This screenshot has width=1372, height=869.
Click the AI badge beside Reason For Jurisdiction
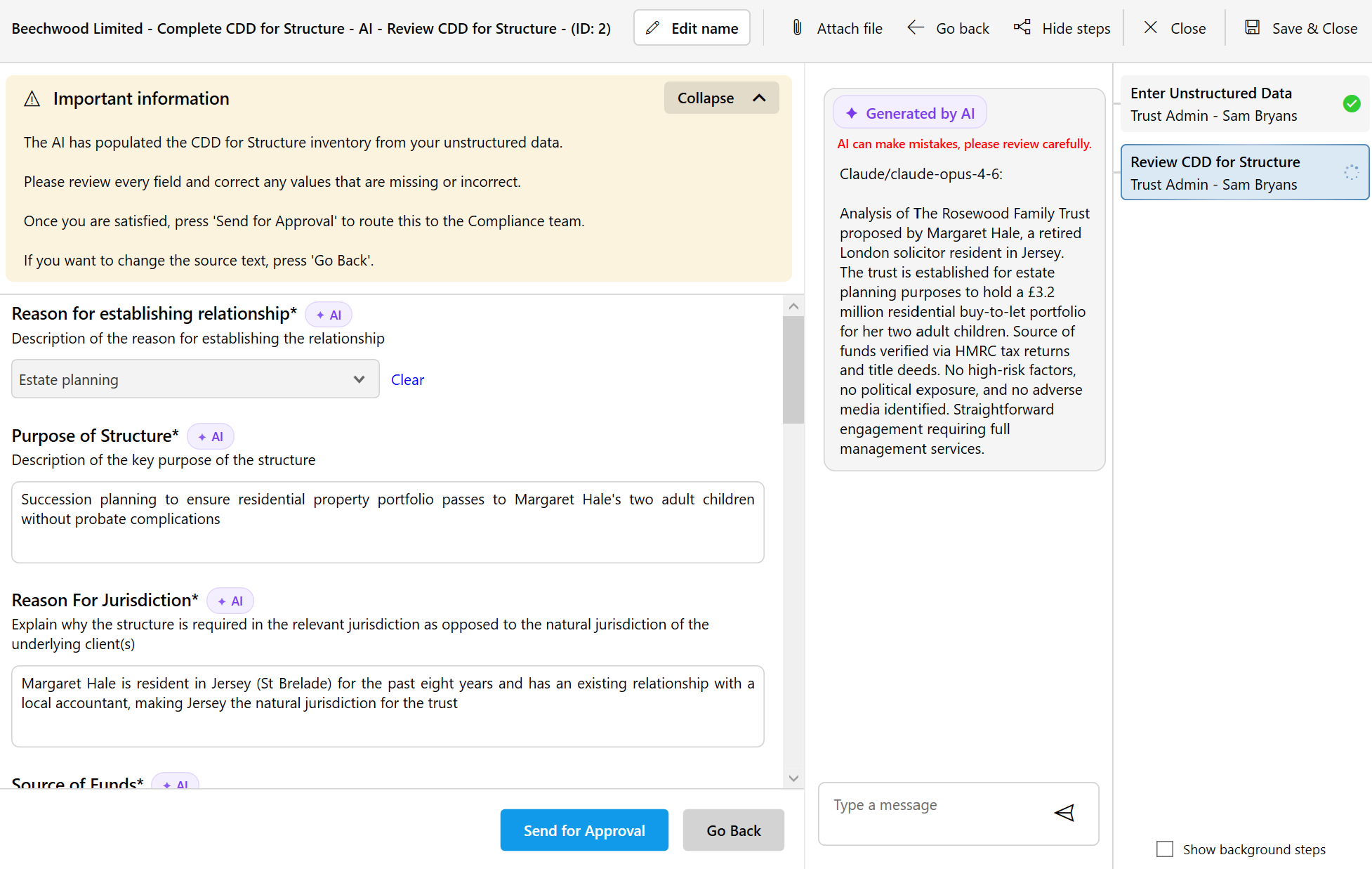(x=230, y=600)
